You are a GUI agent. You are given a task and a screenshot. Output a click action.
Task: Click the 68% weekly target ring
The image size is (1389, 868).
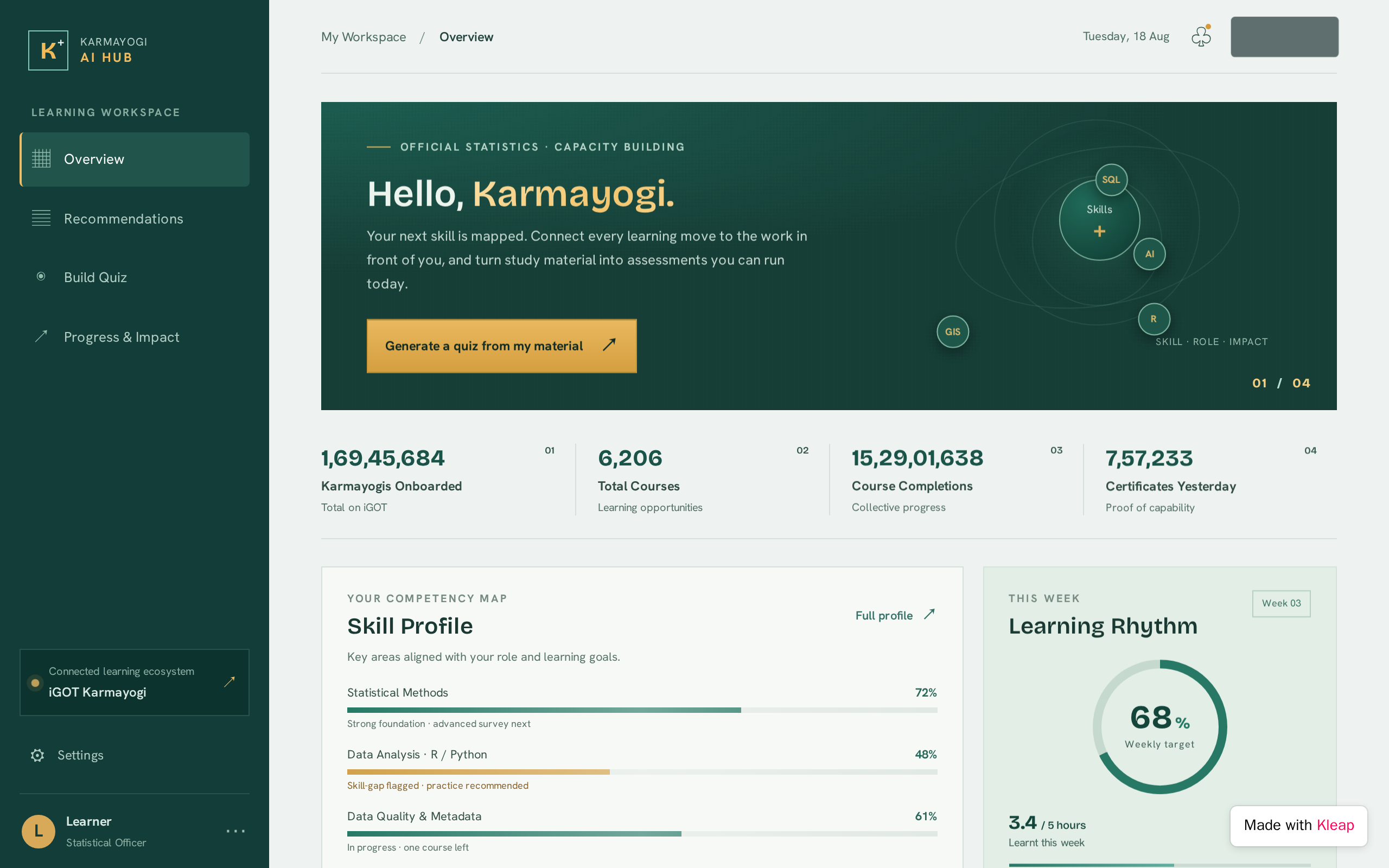pos(1159,727)
